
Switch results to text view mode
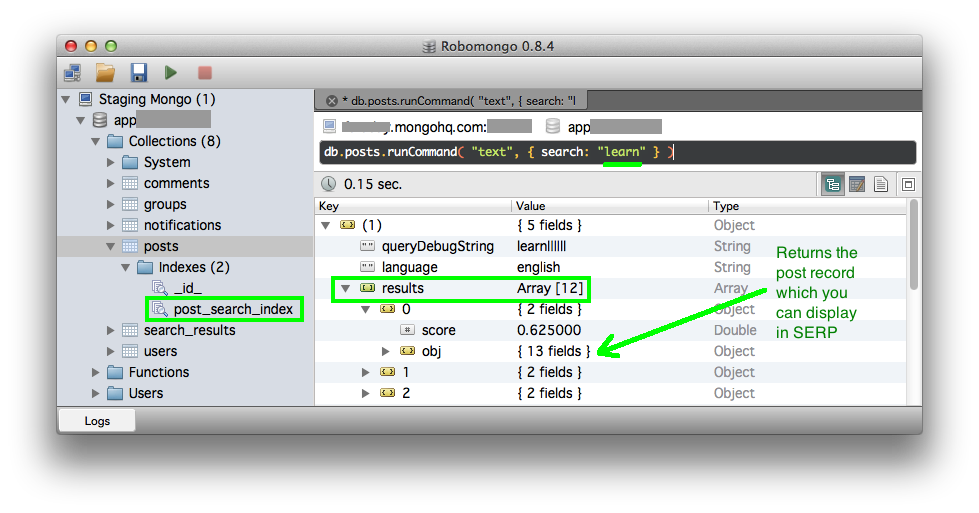(881, 185)
